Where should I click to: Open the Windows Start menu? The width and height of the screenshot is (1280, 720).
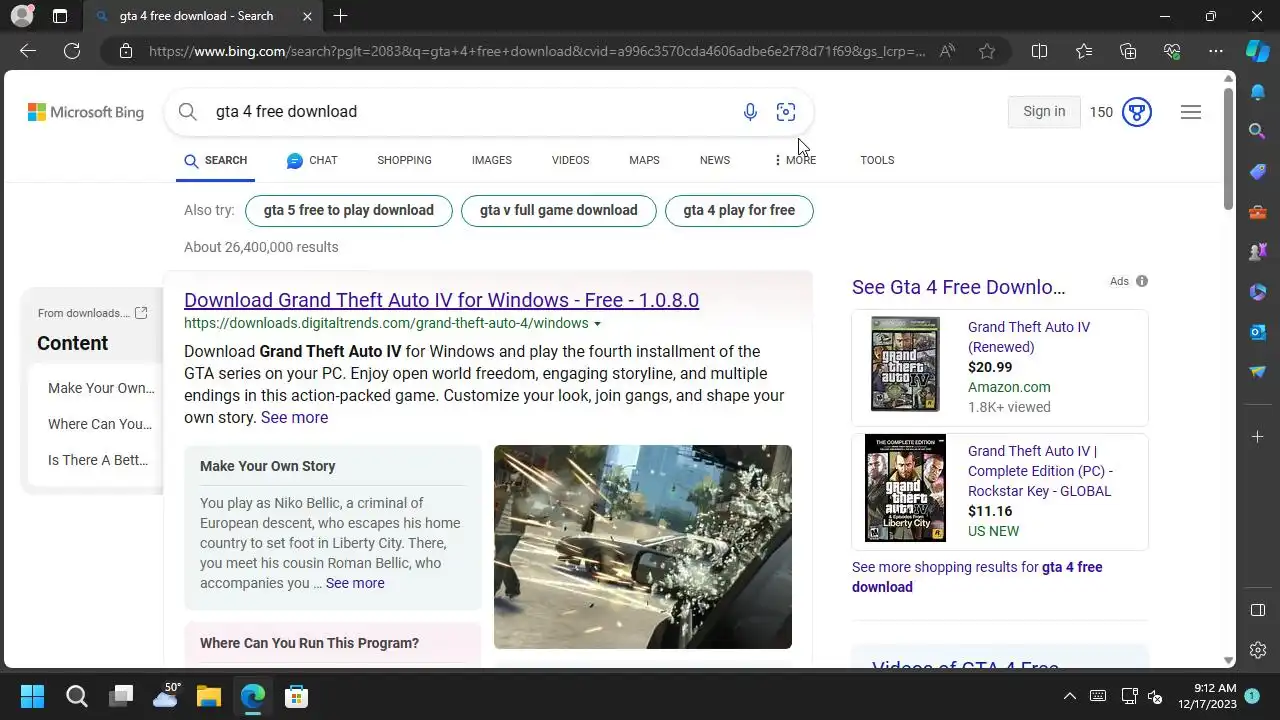(x=32, y=696)
